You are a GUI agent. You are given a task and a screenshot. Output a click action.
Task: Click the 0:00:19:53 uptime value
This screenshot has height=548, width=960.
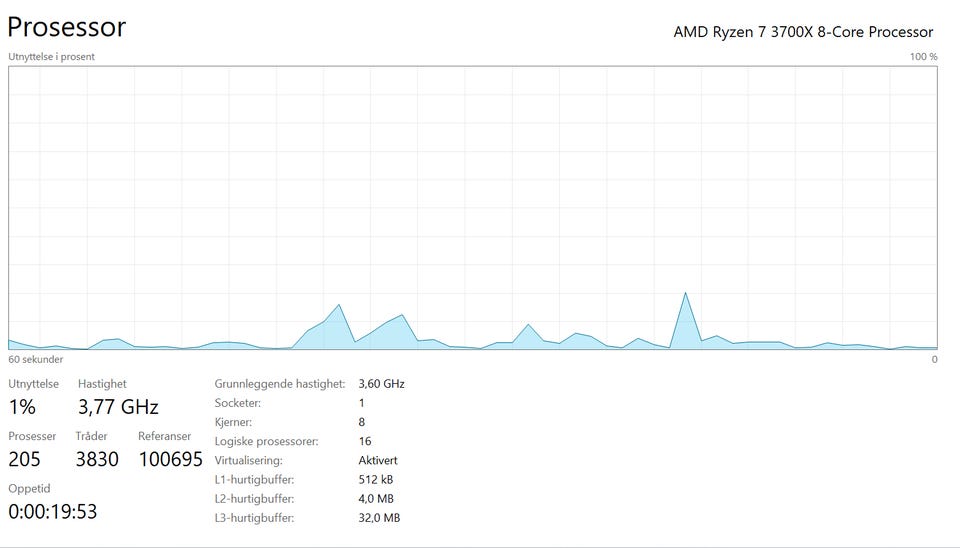pyautogui.click(x=53, y=511)
